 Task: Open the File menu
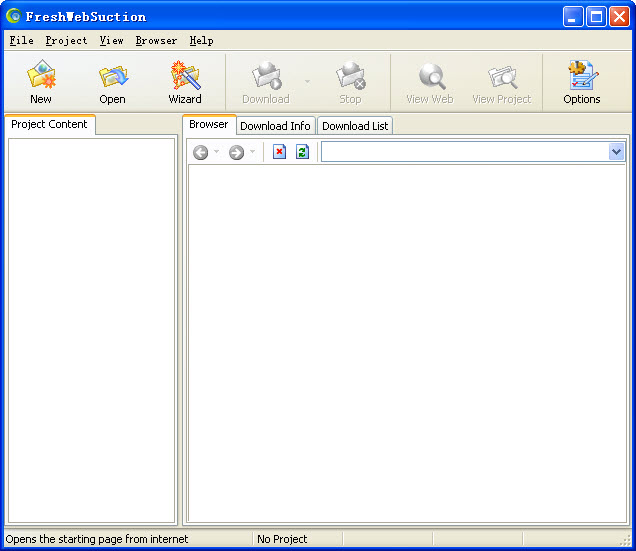(21, 41)
